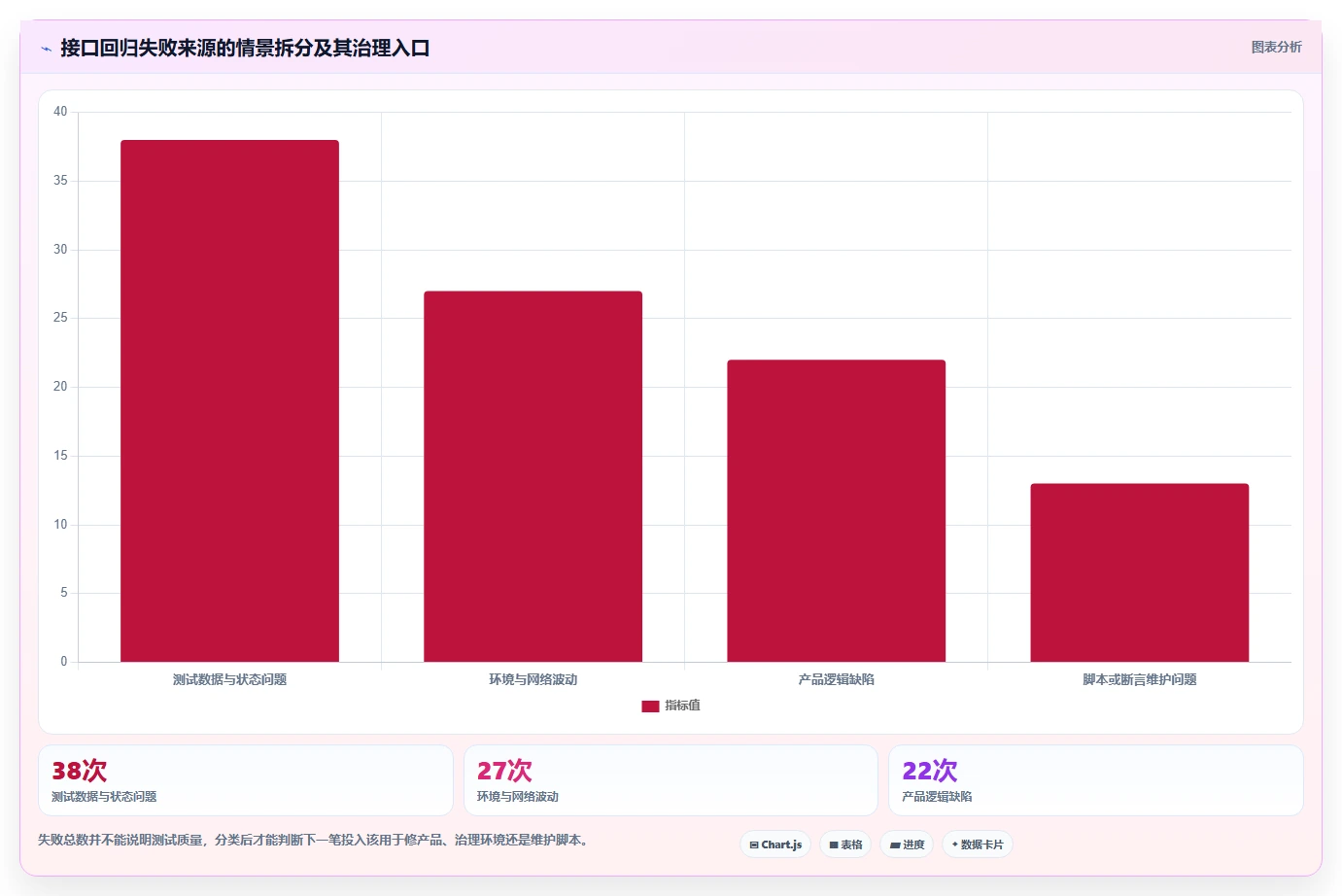Click x-axis label 环境与网络波动

(x=533, y=679)
